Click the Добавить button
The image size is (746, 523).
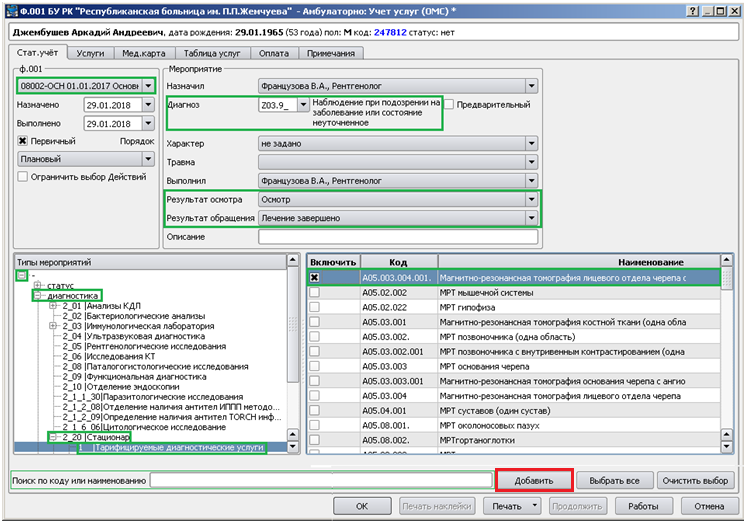(x=534, y=481)
